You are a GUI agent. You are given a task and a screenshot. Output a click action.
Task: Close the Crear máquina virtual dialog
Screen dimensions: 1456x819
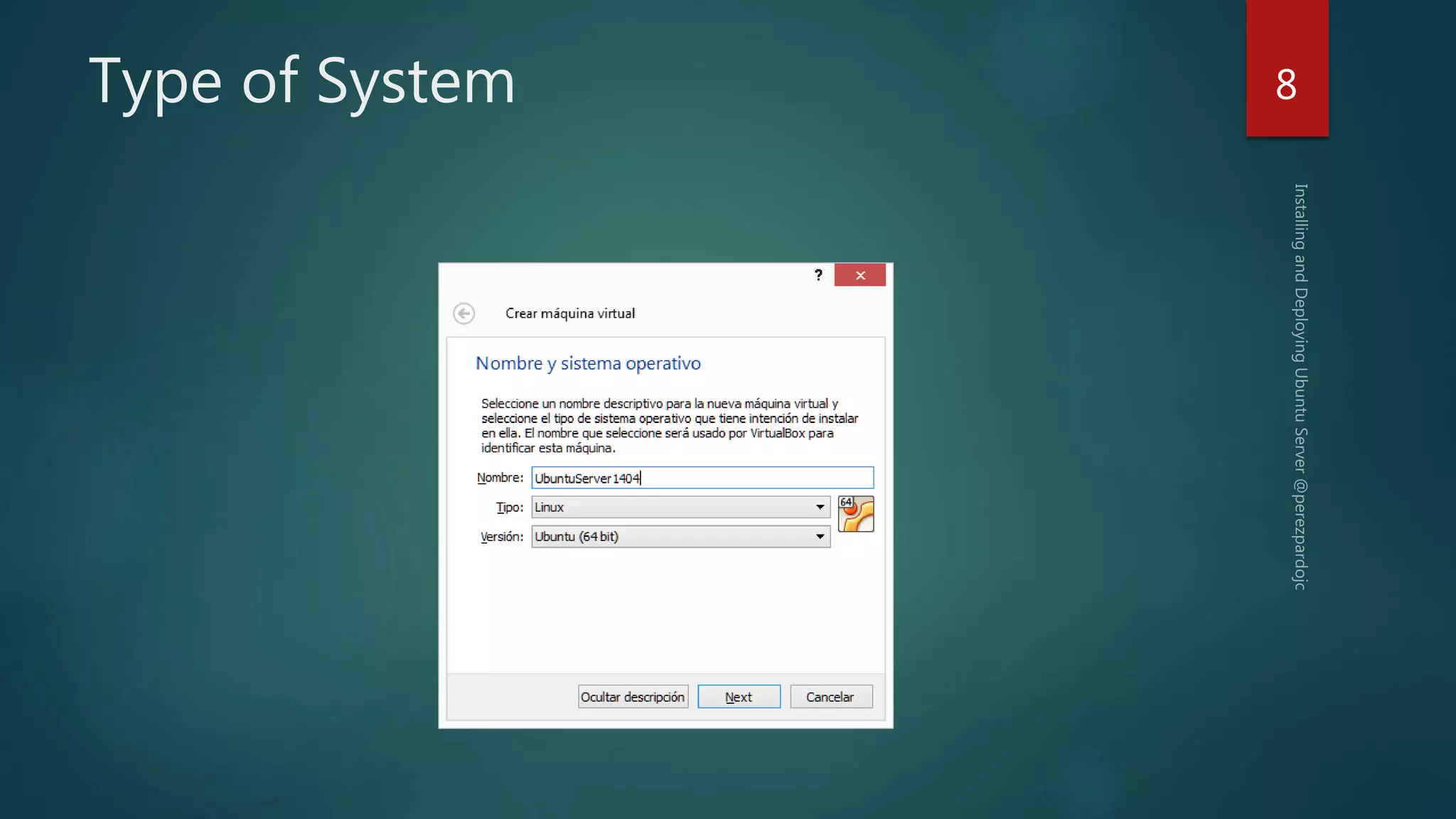(860, 275)
